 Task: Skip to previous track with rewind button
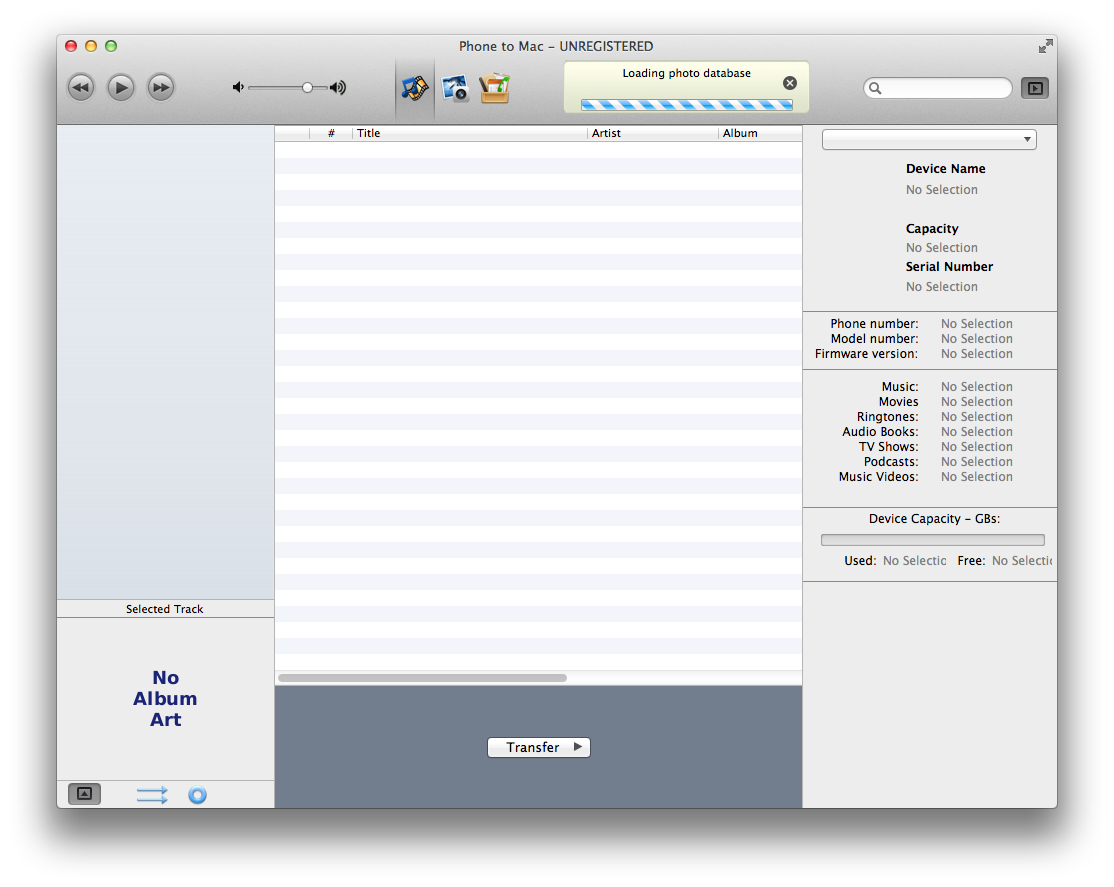pos(81,88)
